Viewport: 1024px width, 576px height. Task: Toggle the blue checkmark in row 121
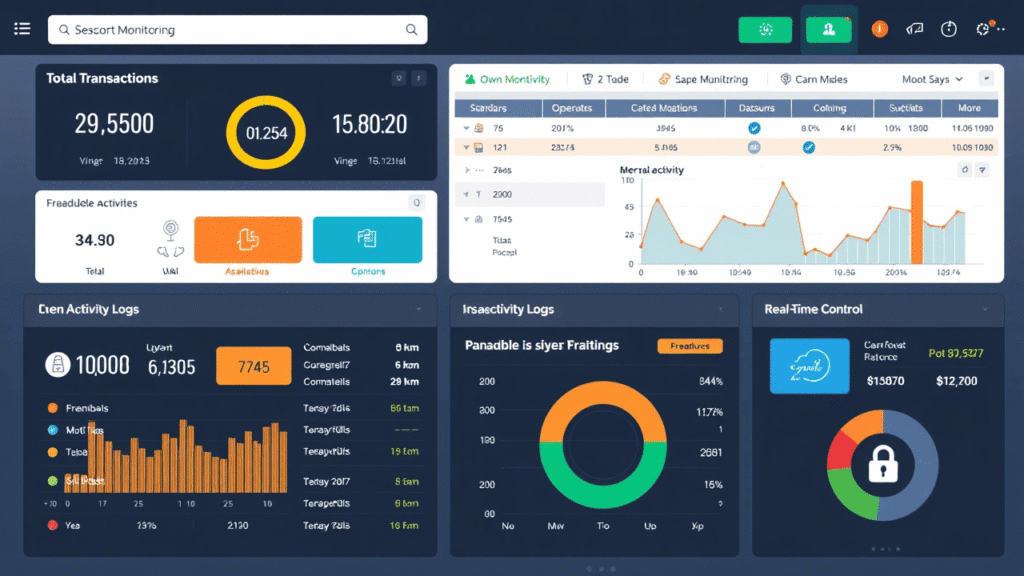[808, 147]
